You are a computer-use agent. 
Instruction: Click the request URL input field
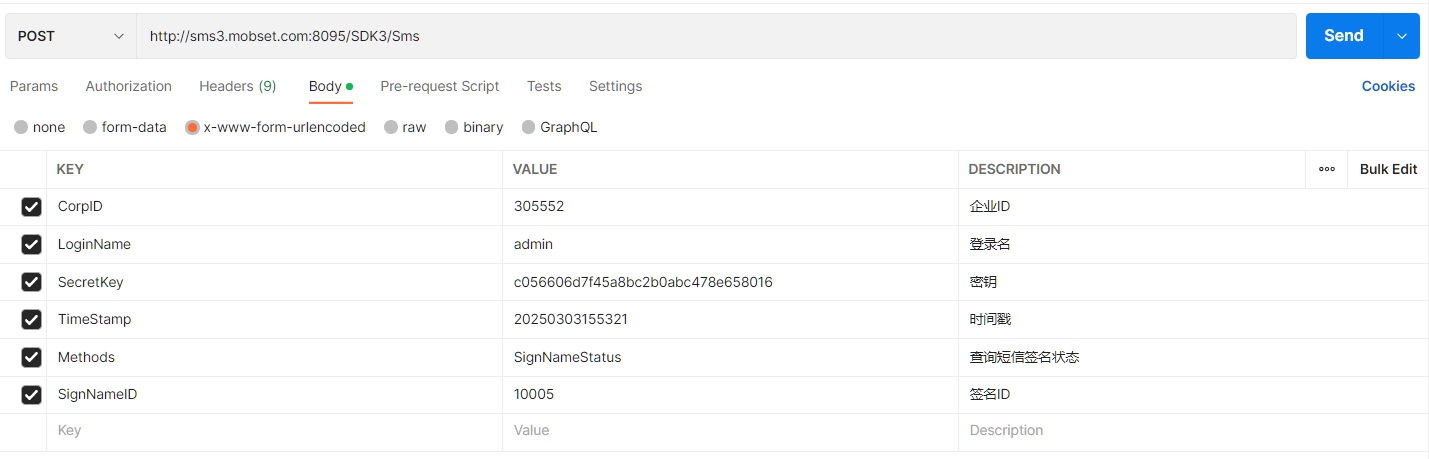(x=715, y=36)
